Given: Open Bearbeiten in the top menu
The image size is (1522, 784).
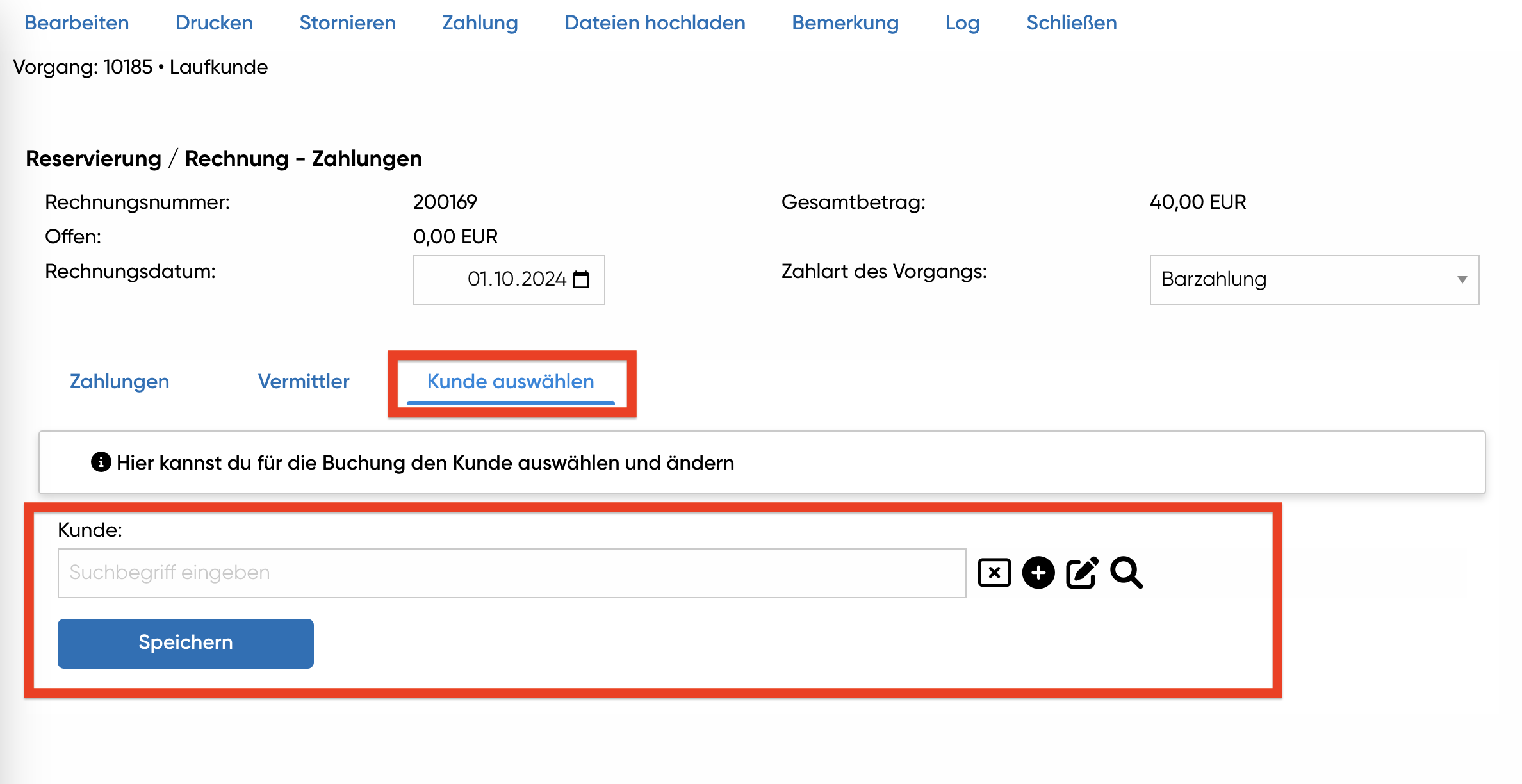Looking at the screenshot, I should 77,23.
